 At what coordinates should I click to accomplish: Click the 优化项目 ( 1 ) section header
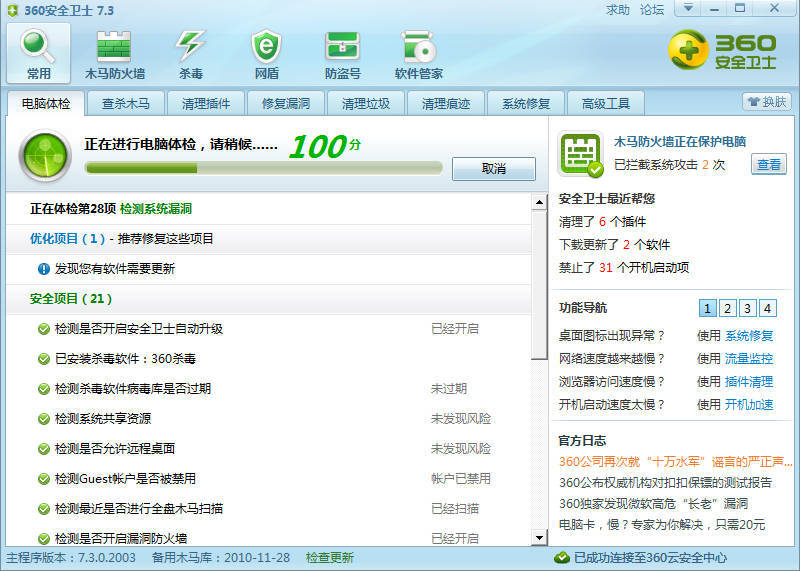pos(269,239)
